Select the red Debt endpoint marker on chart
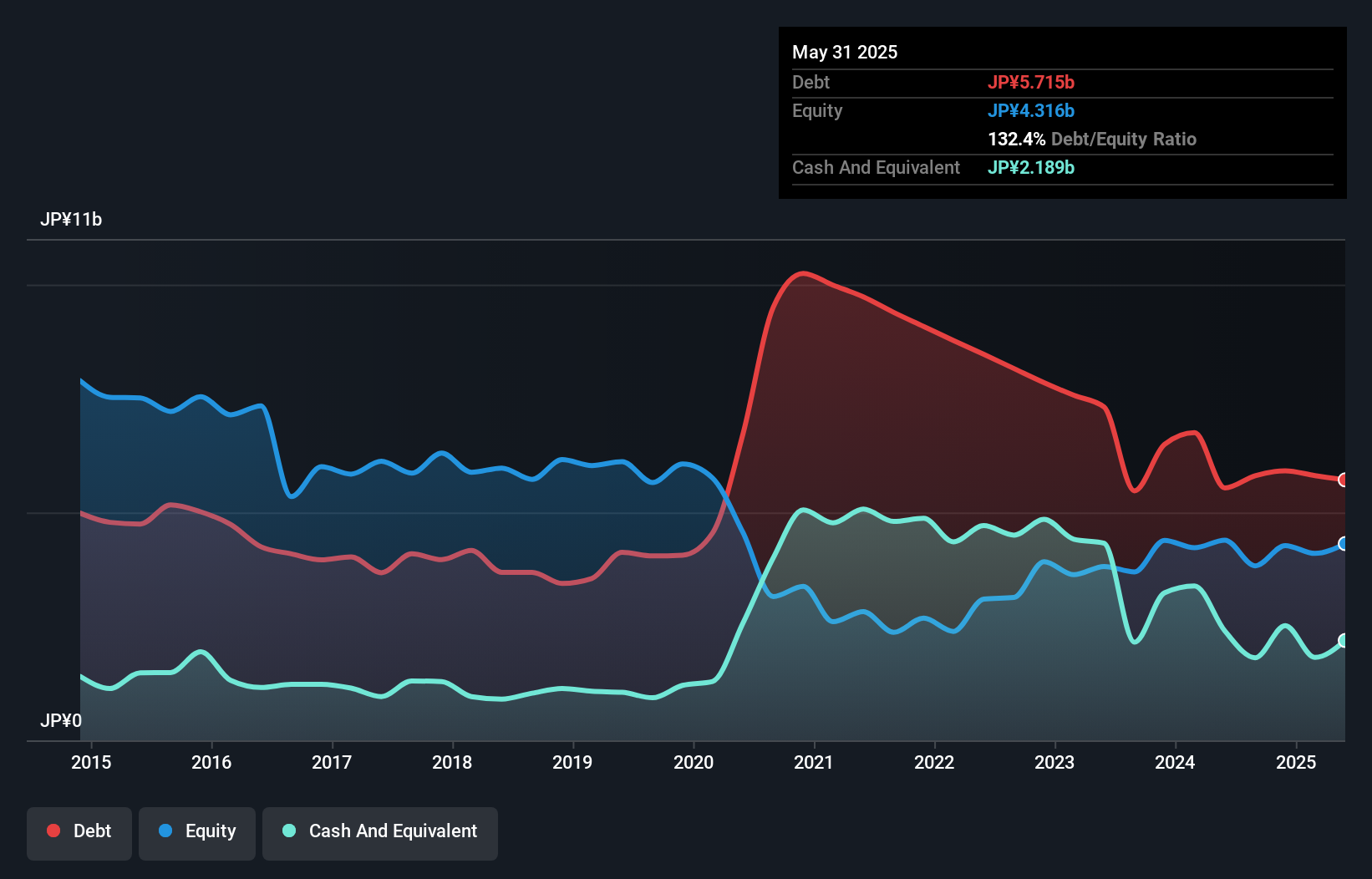 1344,480
